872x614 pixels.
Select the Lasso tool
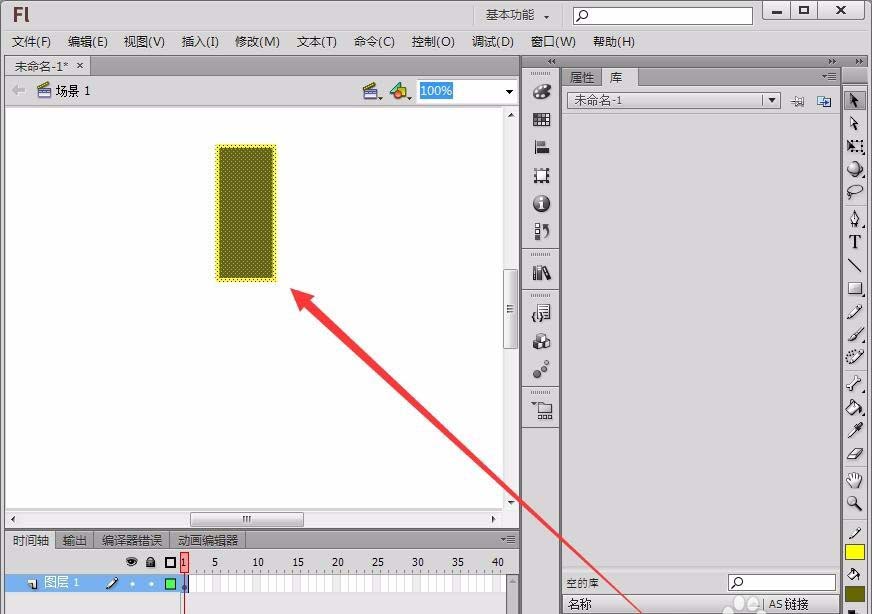tap(855, 192)
